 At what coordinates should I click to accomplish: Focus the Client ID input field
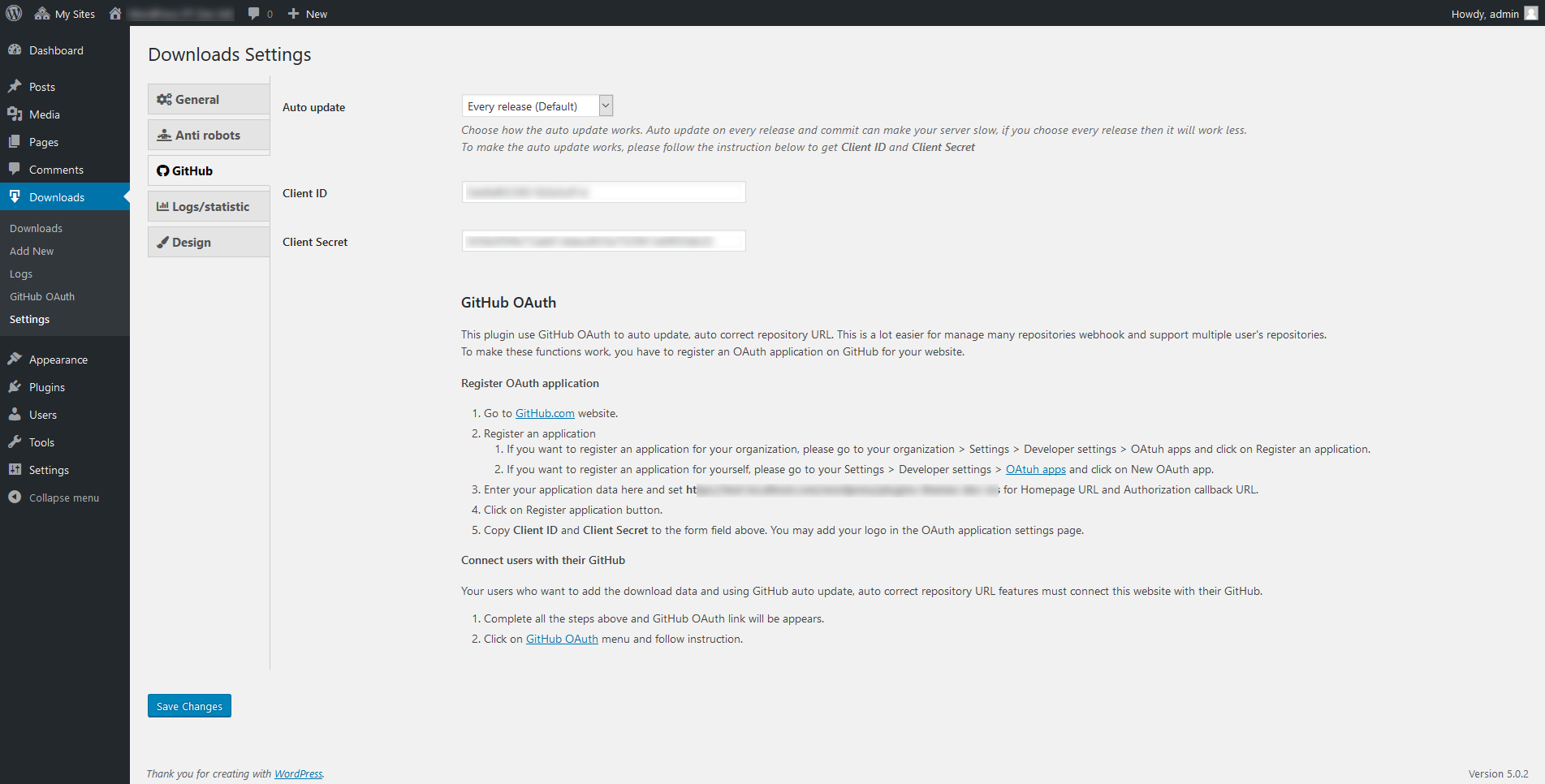pyautogui.click(x=603, y=192)
